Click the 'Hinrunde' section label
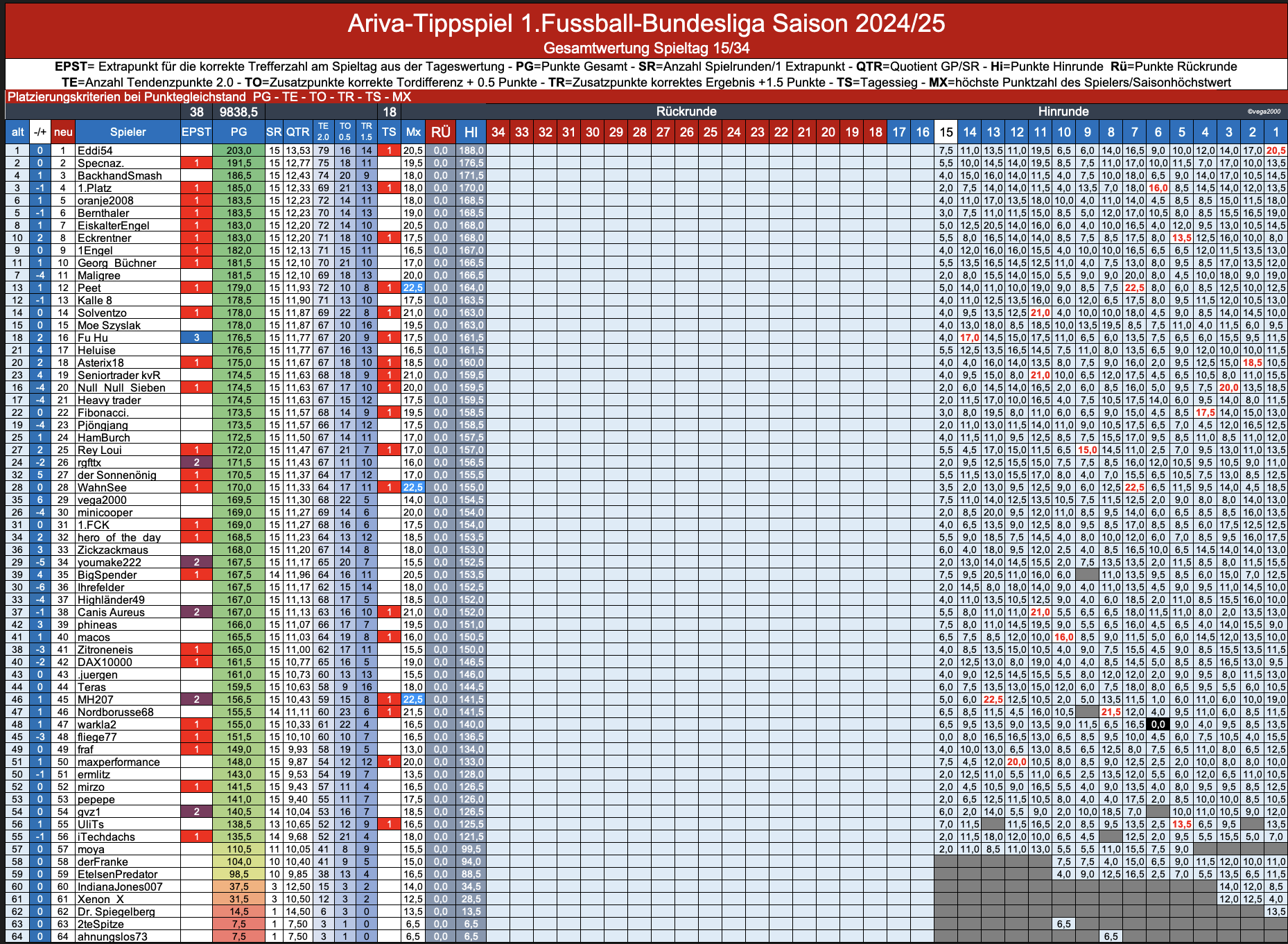1288x944 pixels. pyautogui.click(x=1063, y=112)
